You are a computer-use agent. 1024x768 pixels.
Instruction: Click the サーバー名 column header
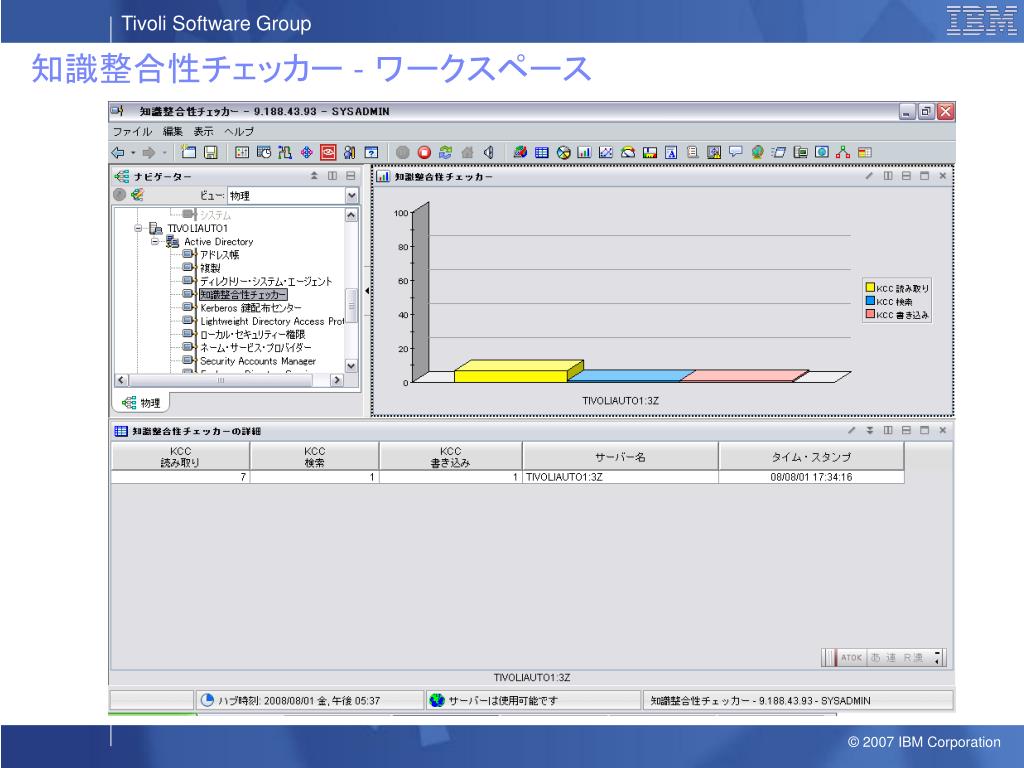click(x=620, y=456)
